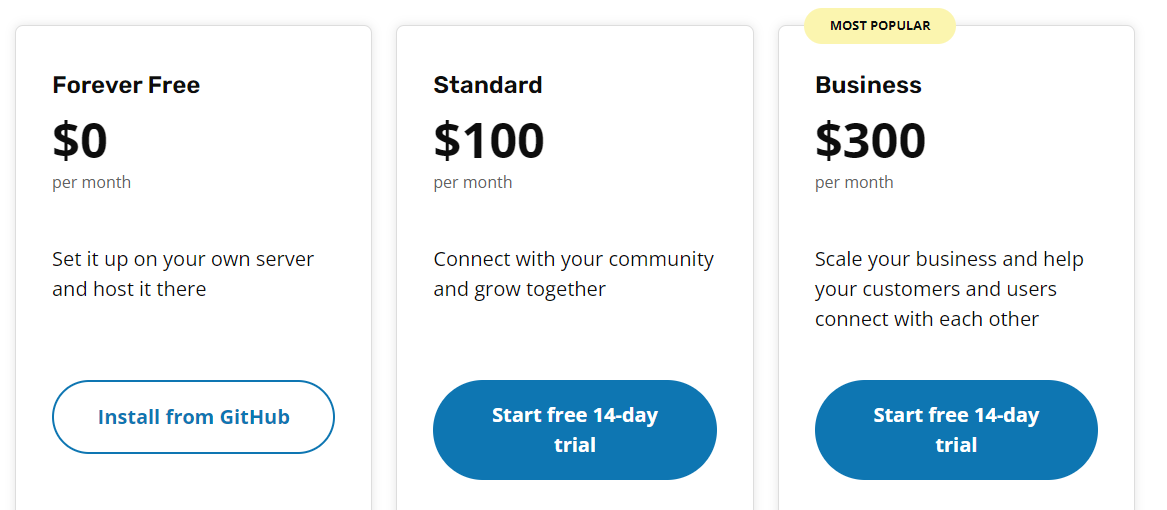Start the Business plan free 14-day trial
The image size is (1167, 510).
956,430
